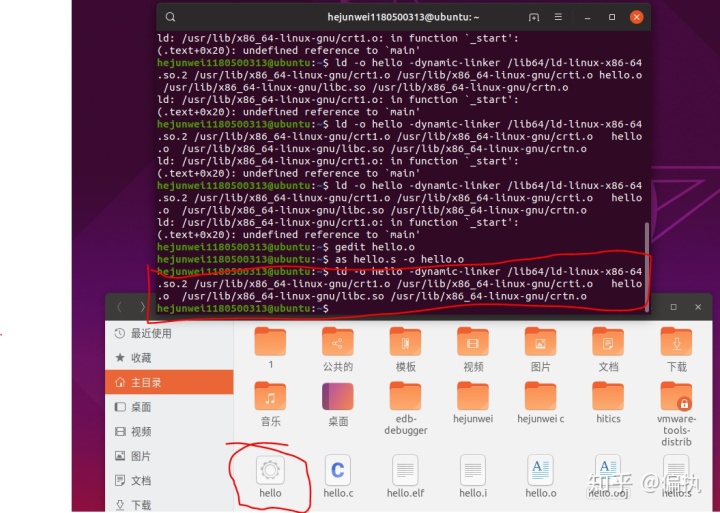Click the last empty terminal prompt
Image resolution: width=720 pixels, height=513 pixels.
point(243,309)
